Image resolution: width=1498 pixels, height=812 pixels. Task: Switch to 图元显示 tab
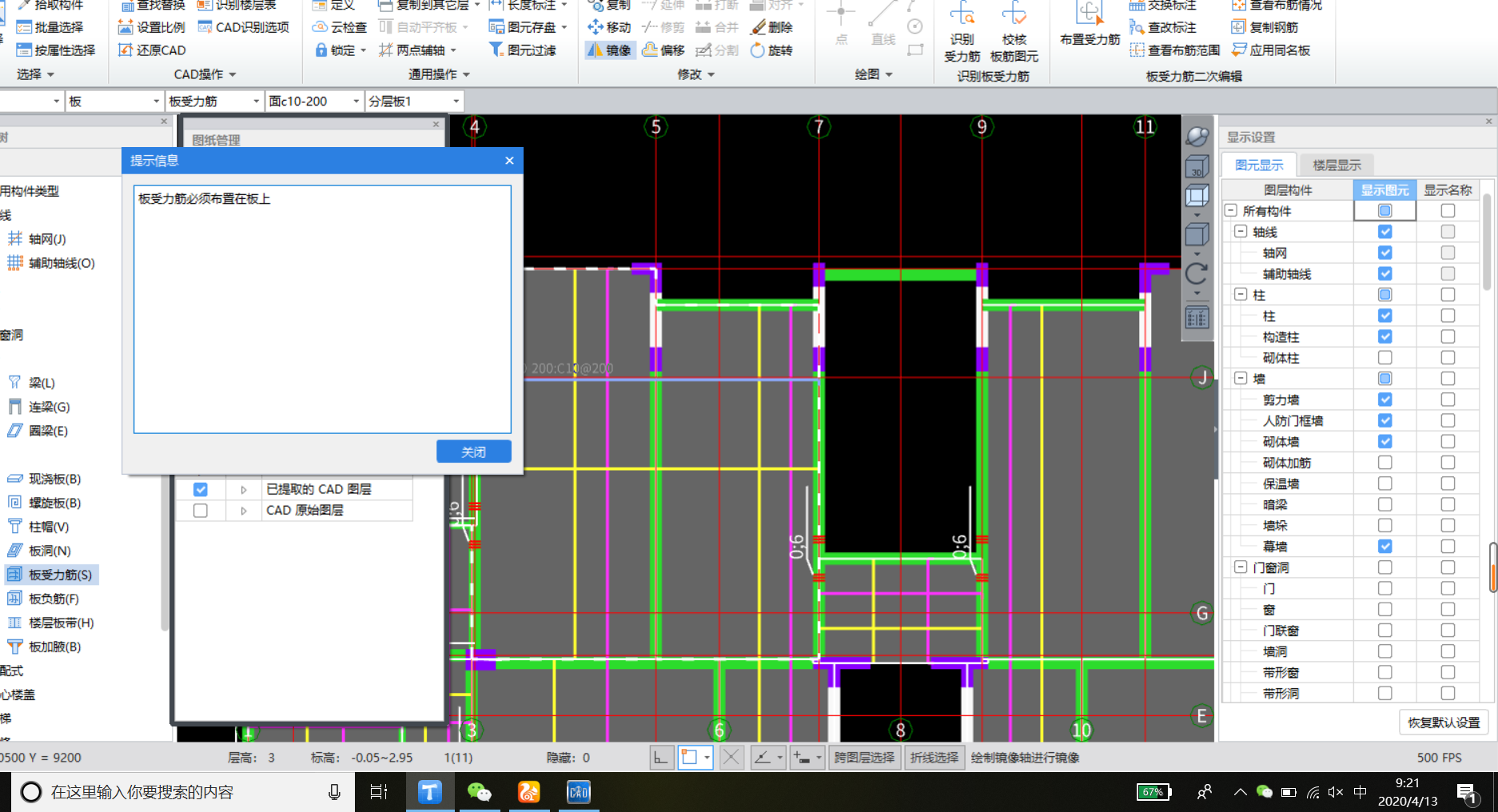click(1259, 165)
